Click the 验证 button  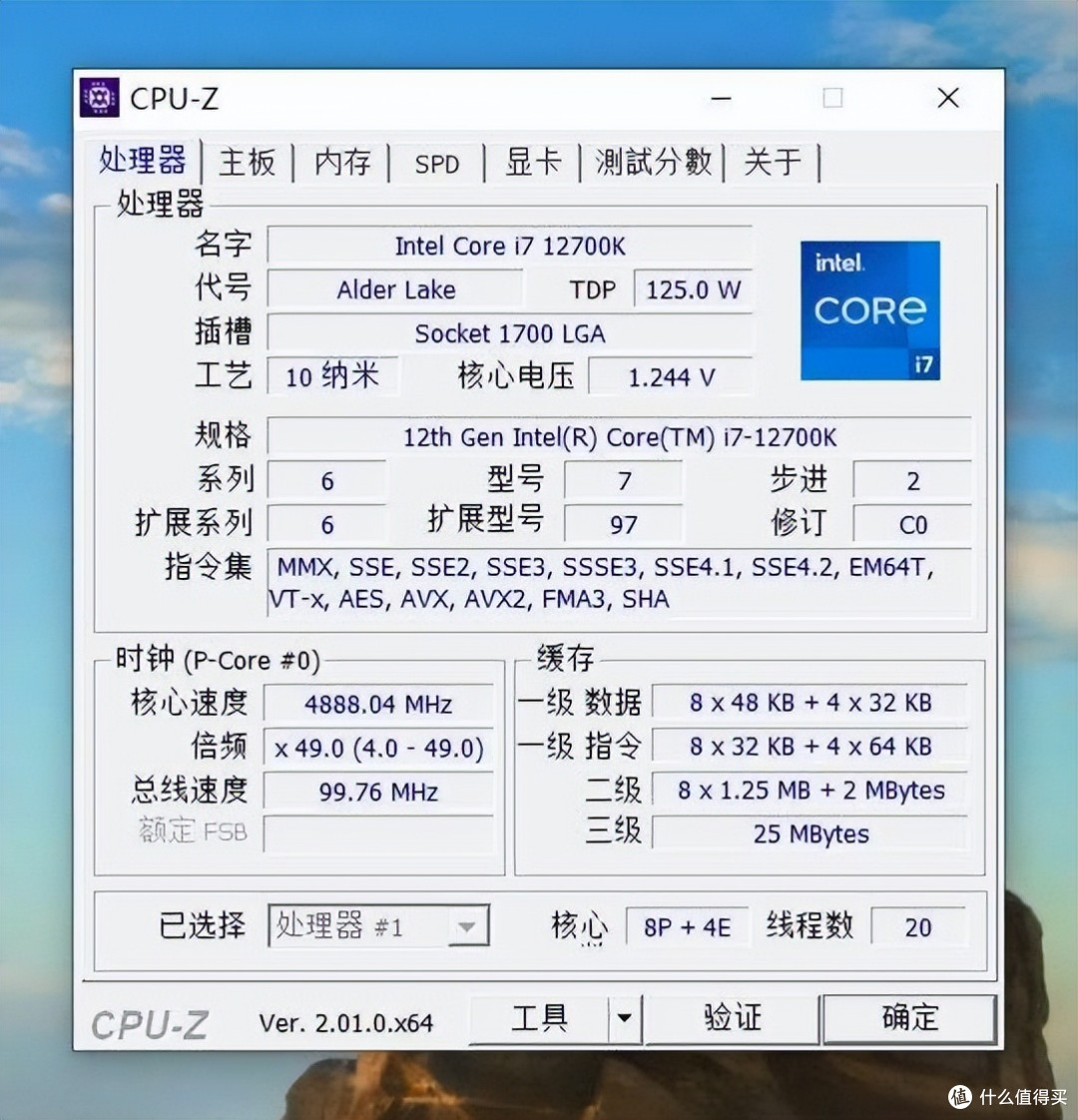733,1018
